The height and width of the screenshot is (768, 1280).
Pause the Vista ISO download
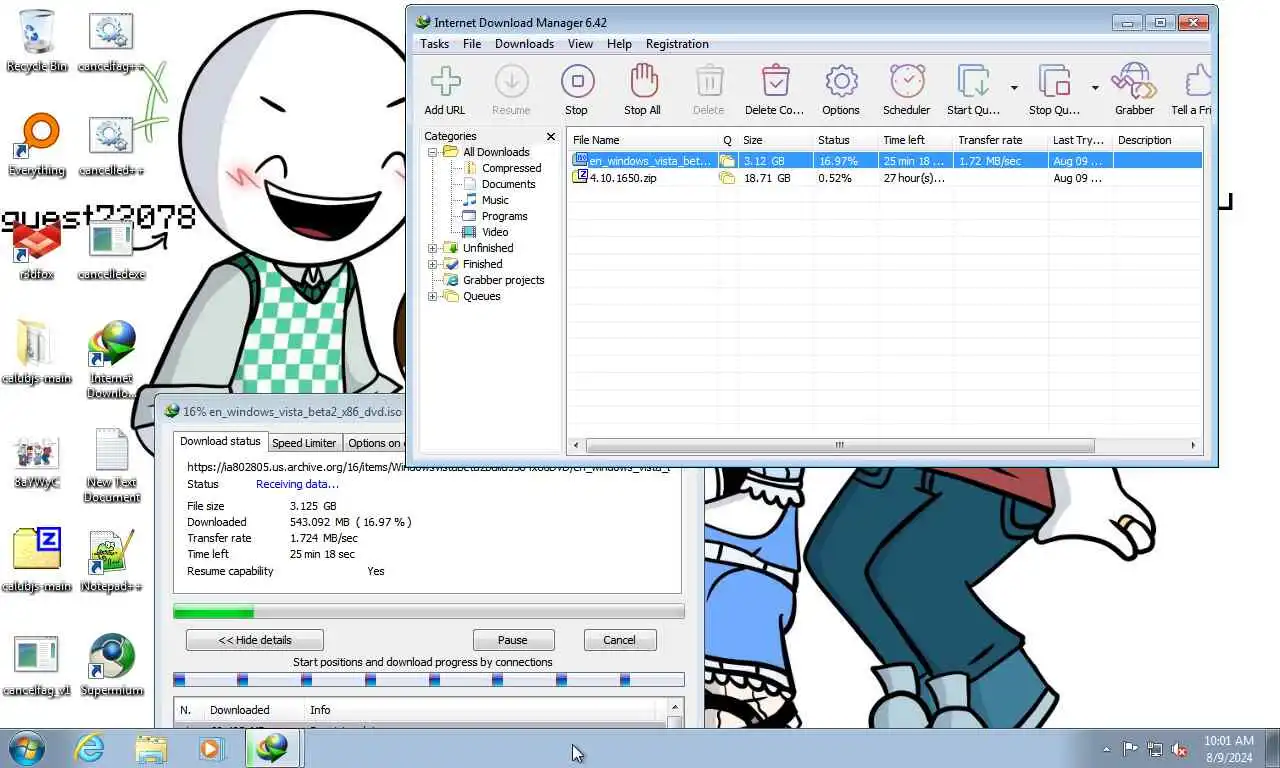coord(513,640)
